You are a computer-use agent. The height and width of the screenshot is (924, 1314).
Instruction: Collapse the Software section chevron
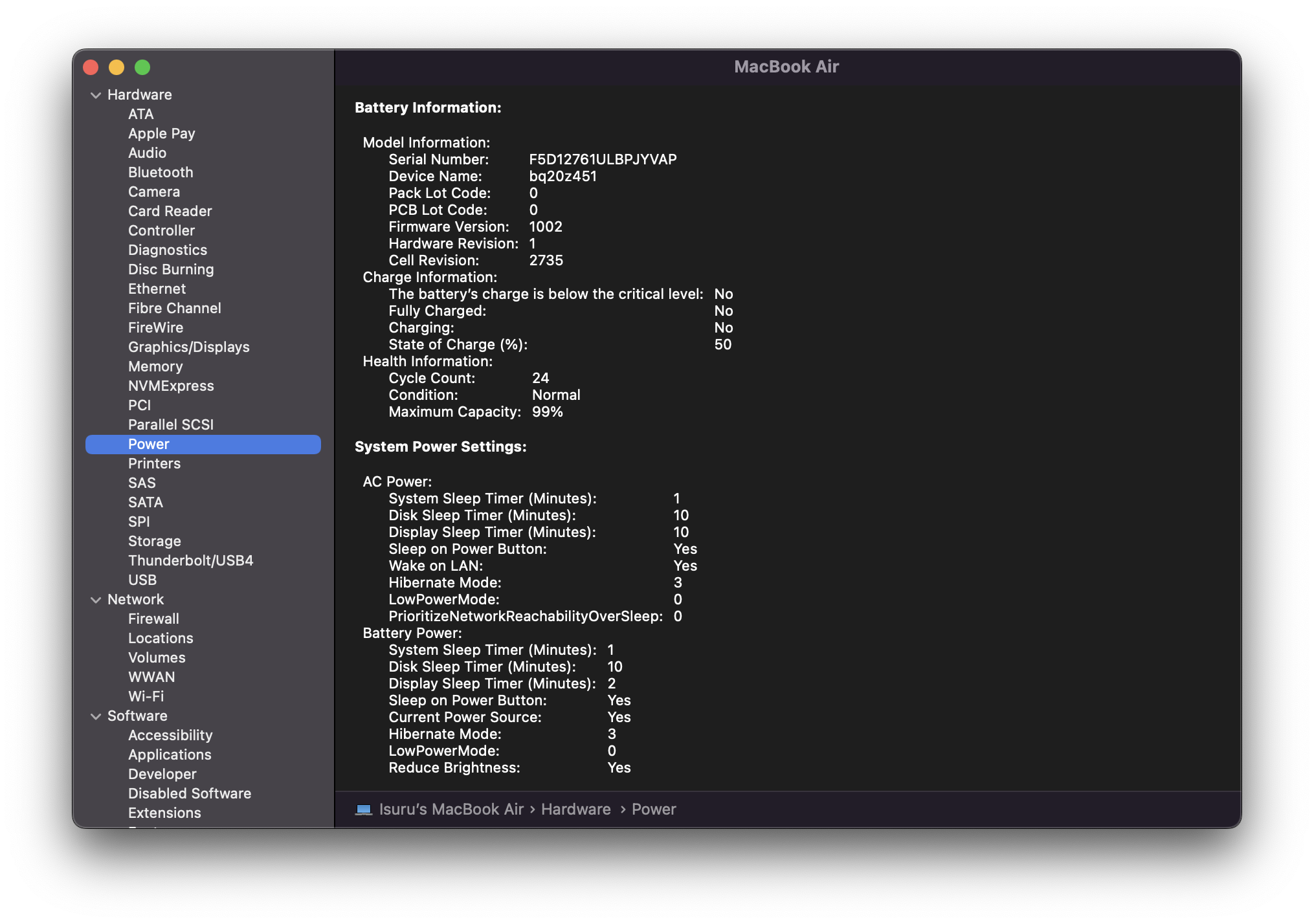[96, 716]
